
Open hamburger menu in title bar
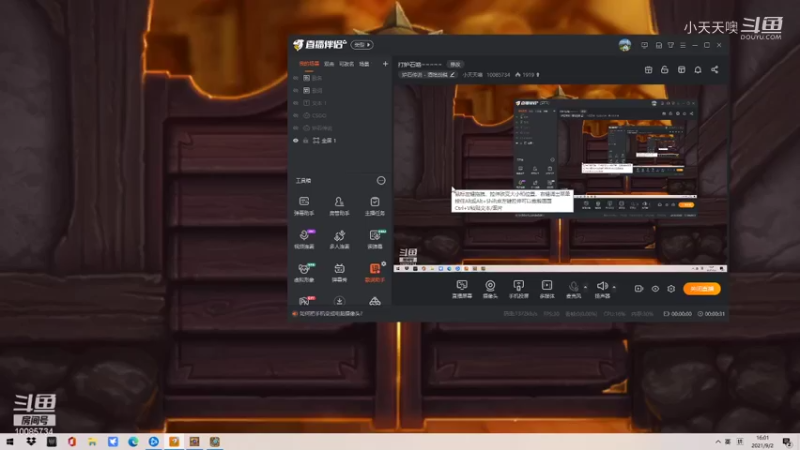click(x=683, y=45)
